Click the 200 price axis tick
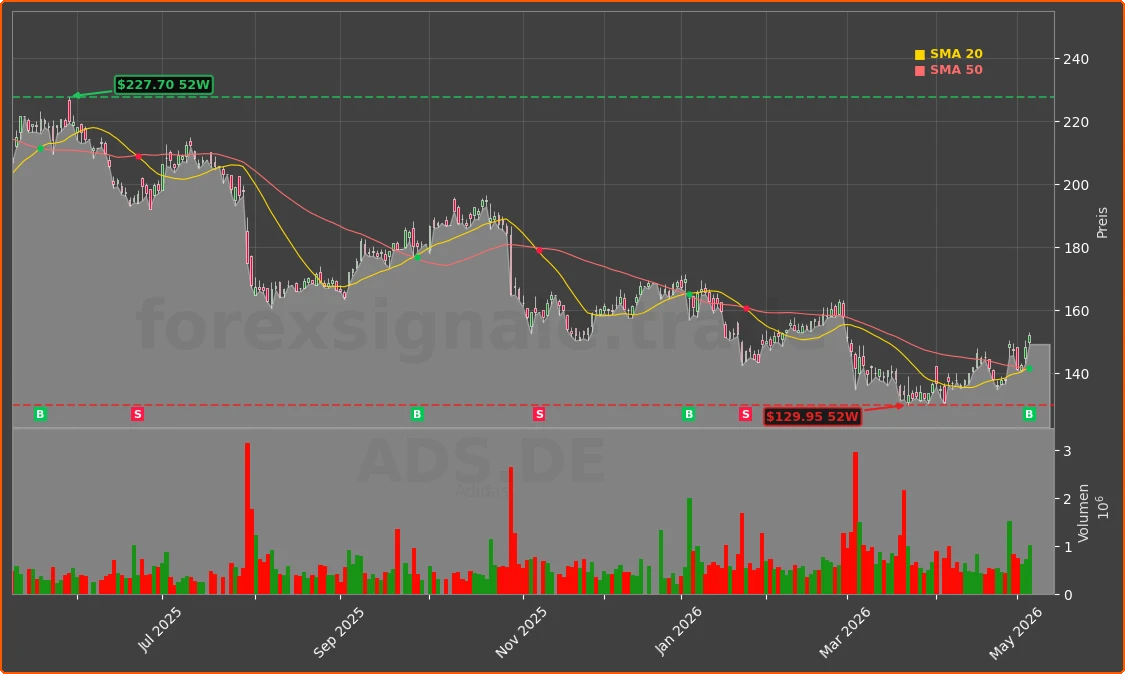 [1075, 185]
